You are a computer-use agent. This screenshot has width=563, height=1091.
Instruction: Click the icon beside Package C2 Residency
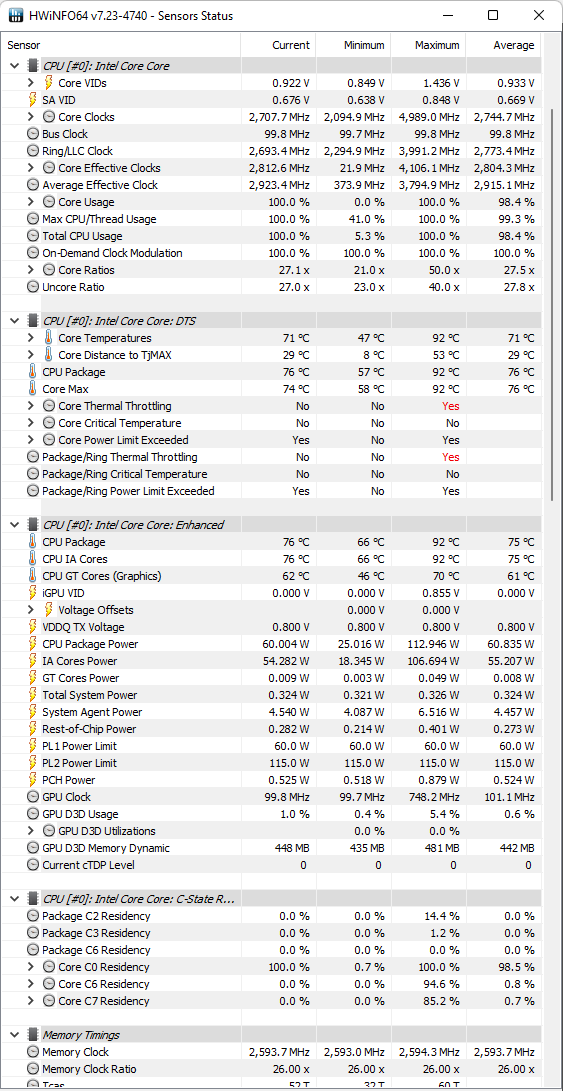pyautogui.click(x=33, y=916)
